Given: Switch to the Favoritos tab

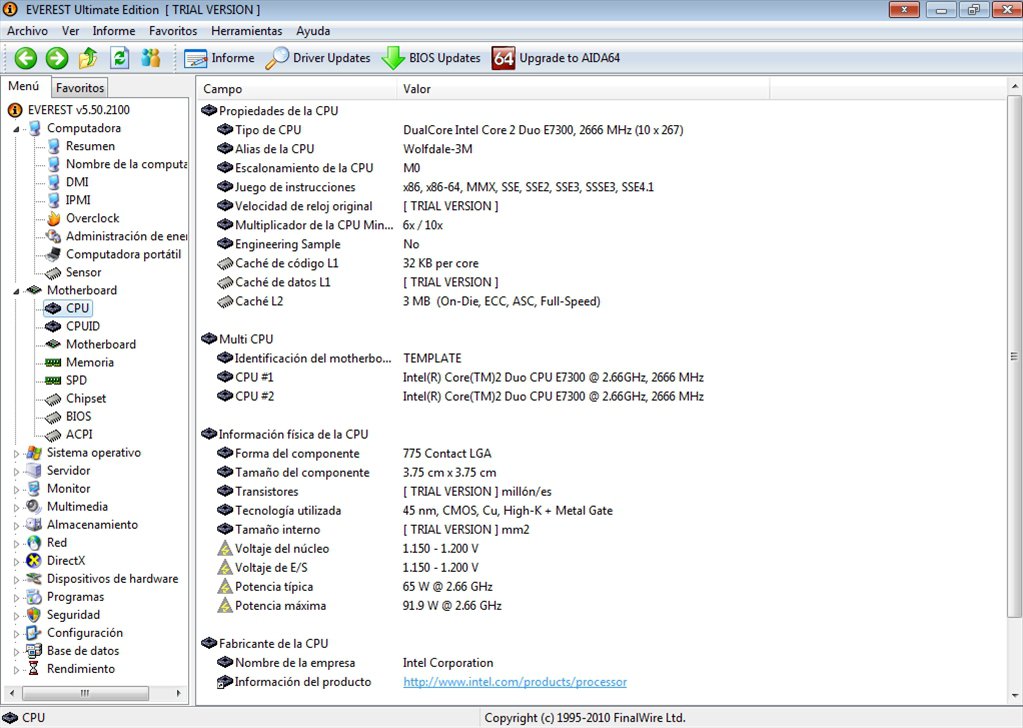Looking at the screenshot, I should coord(80,87).
